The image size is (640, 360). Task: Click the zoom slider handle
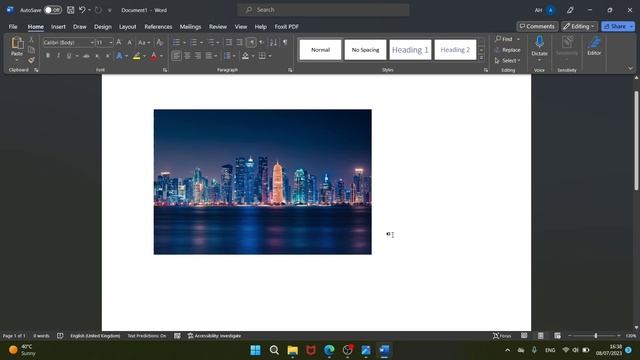pyautogui.click(x=596, y=336)
